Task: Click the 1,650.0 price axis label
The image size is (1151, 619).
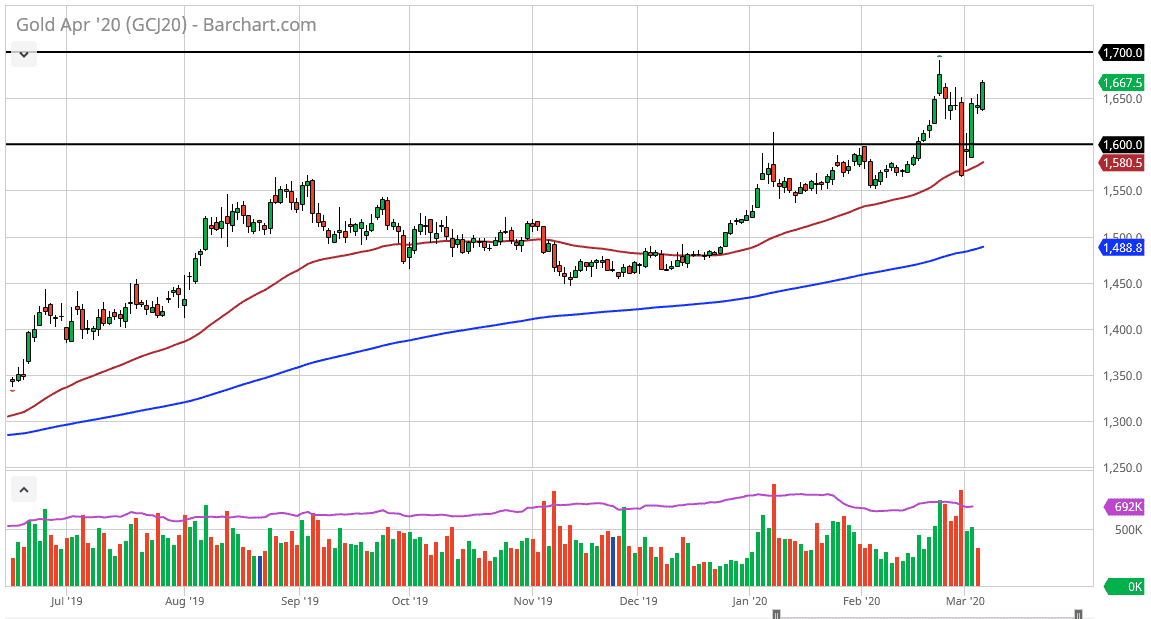Action: 1122,99
